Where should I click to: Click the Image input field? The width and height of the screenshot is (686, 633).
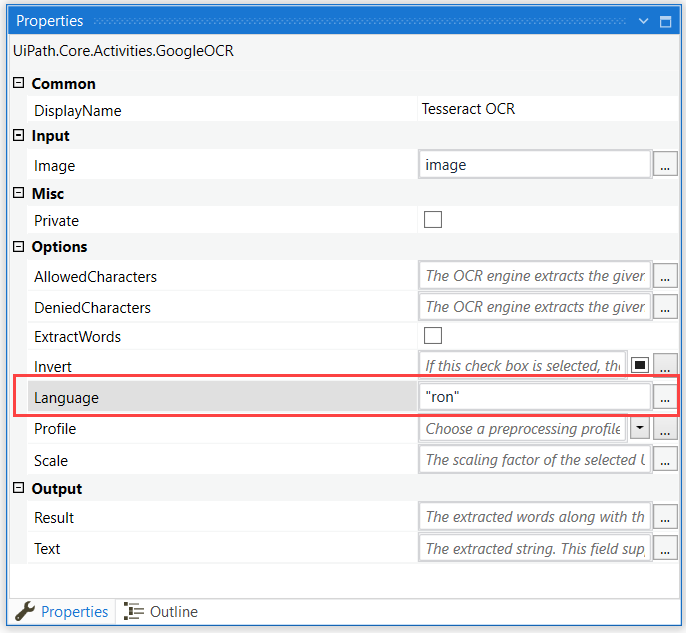point(534,165)
